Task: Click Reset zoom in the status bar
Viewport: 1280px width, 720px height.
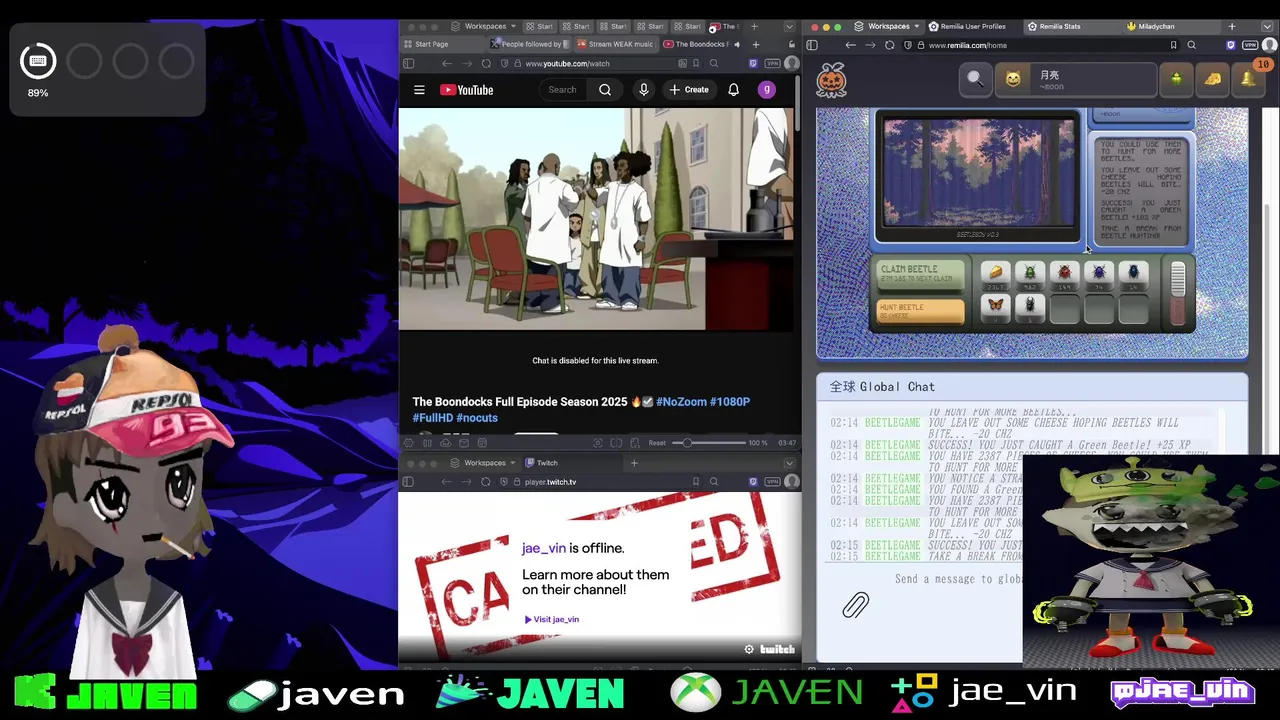Action: [x=657, y=443]
